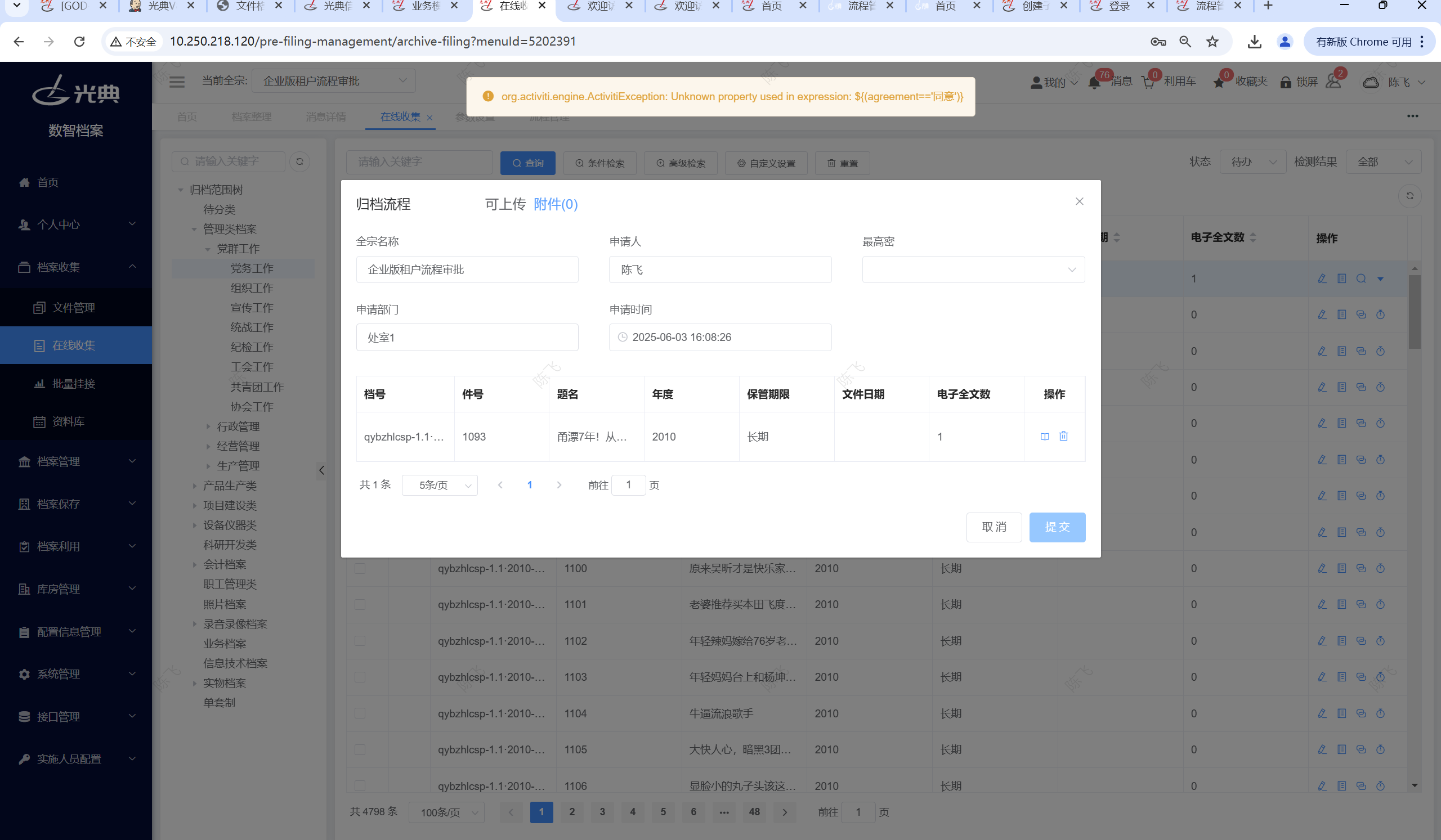
Task: Click the 申请部门 input field
Action: (x=467, y=337)
